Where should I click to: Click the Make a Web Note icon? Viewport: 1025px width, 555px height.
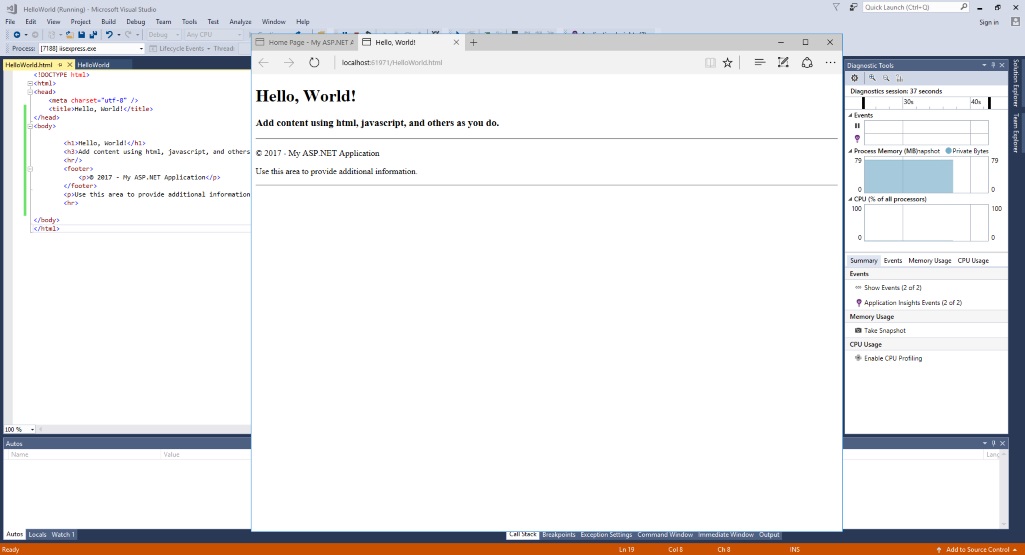coord(783,62)
